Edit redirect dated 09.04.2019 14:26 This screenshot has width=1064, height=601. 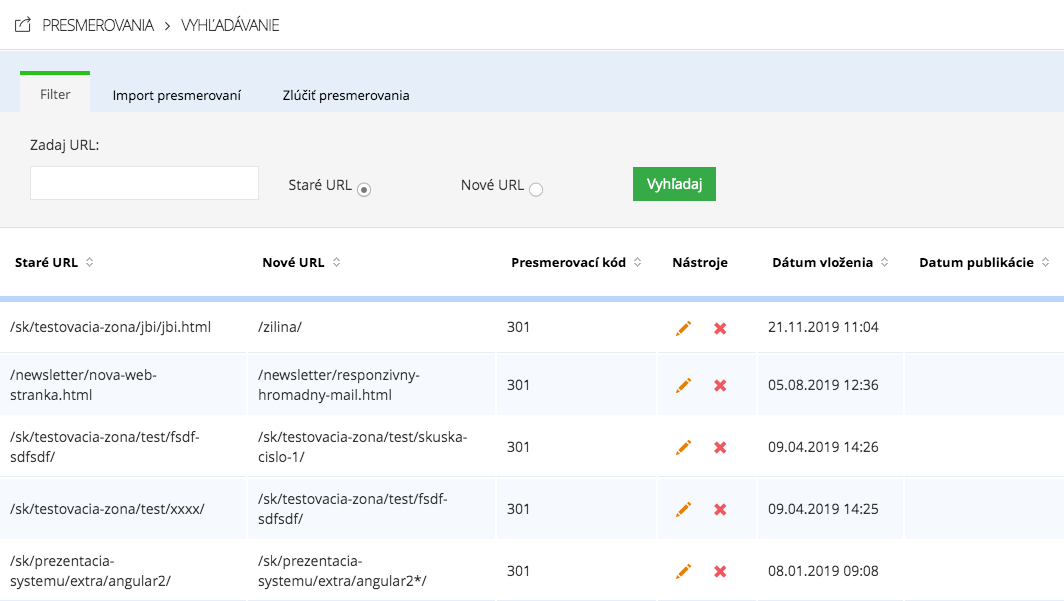tap(684, 447)
